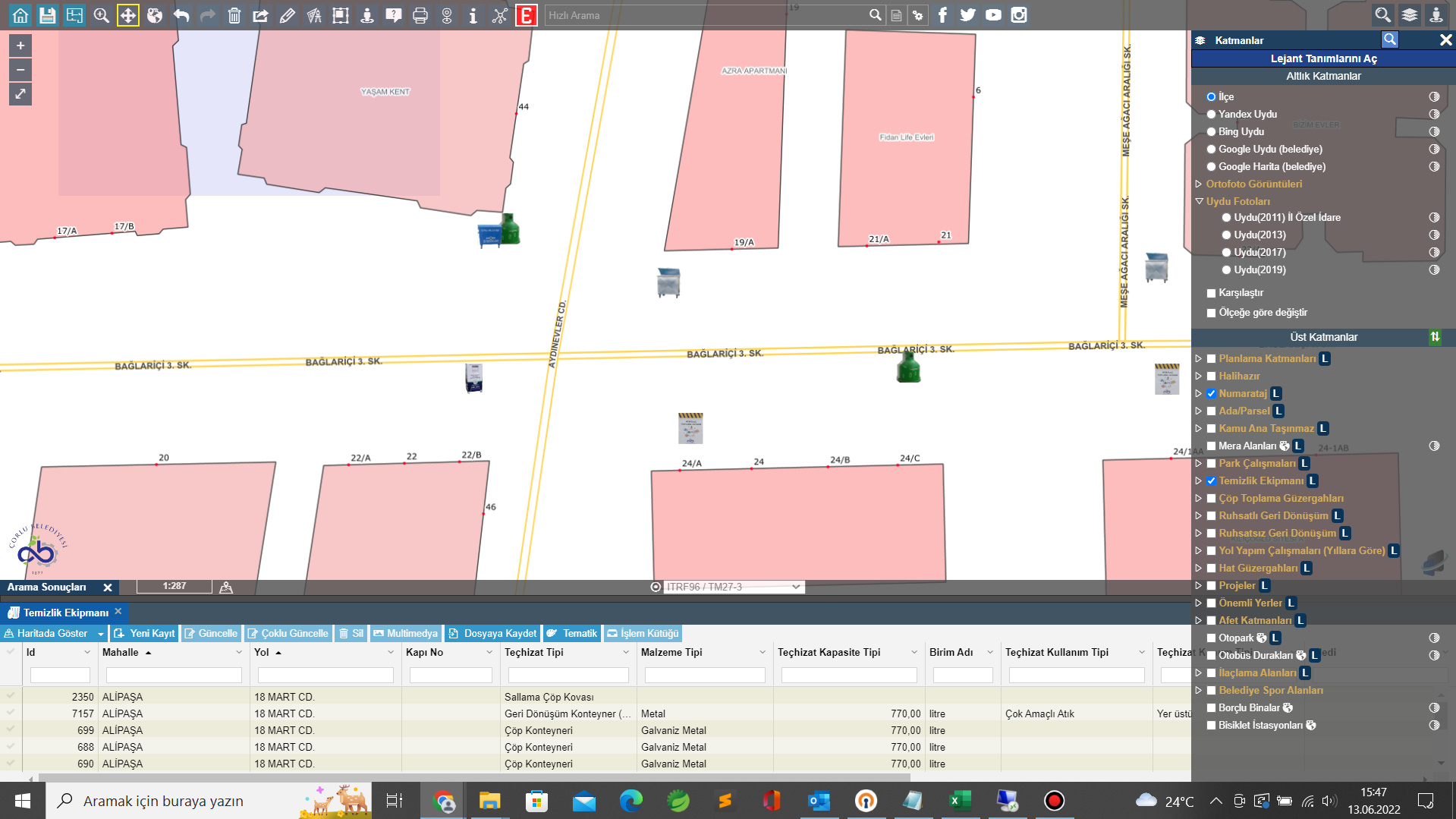Zoom in with the plus button
Image resolution: width=1456 pixels, height=819 pixels.
[20, 46]
